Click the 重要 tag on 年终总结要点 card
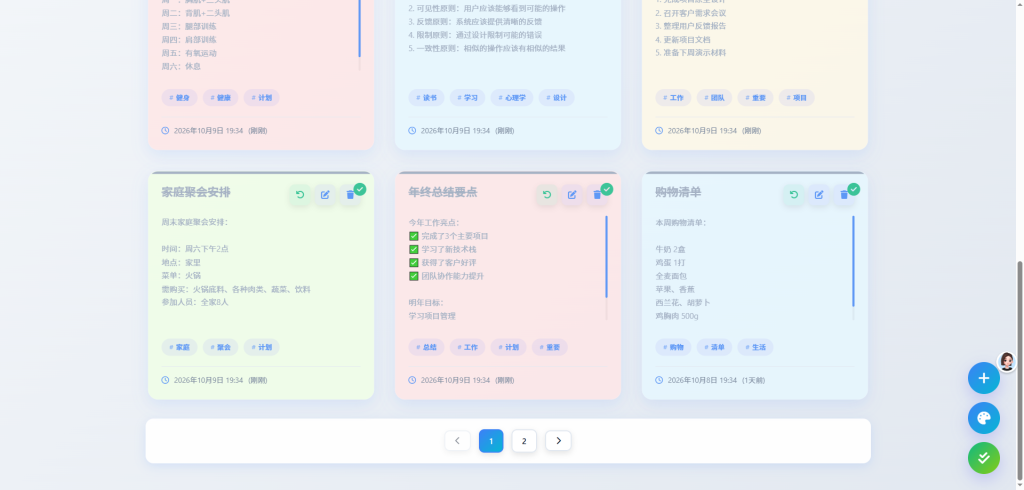 pos(550,347)
